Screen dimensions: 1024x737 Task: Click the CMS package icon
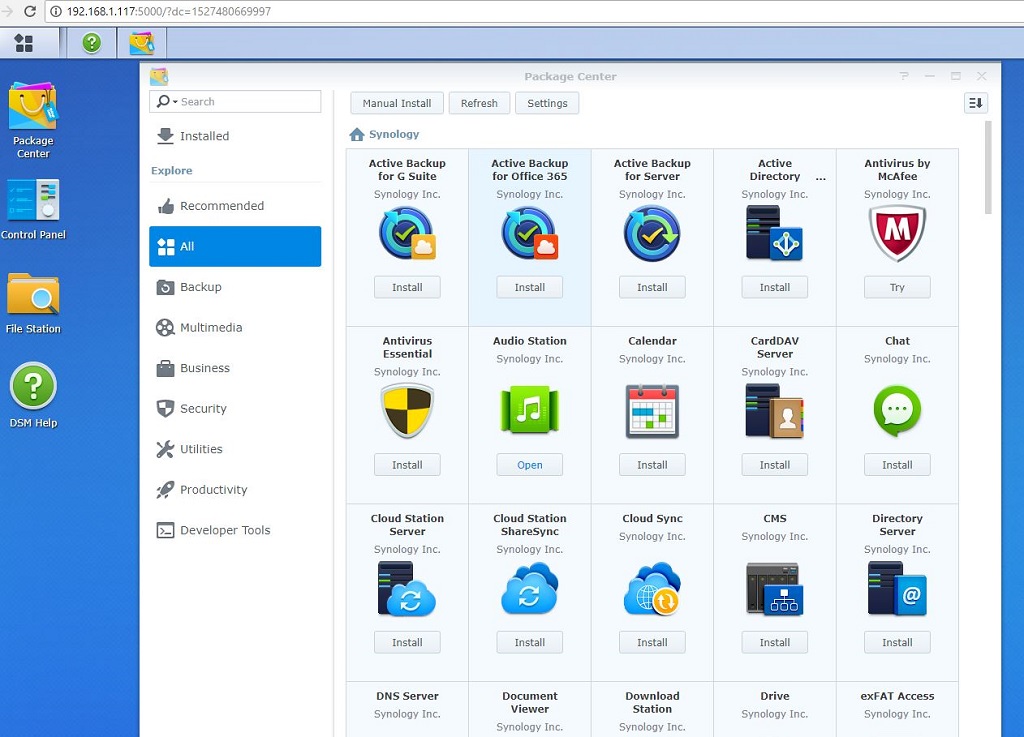pos(775,589)
